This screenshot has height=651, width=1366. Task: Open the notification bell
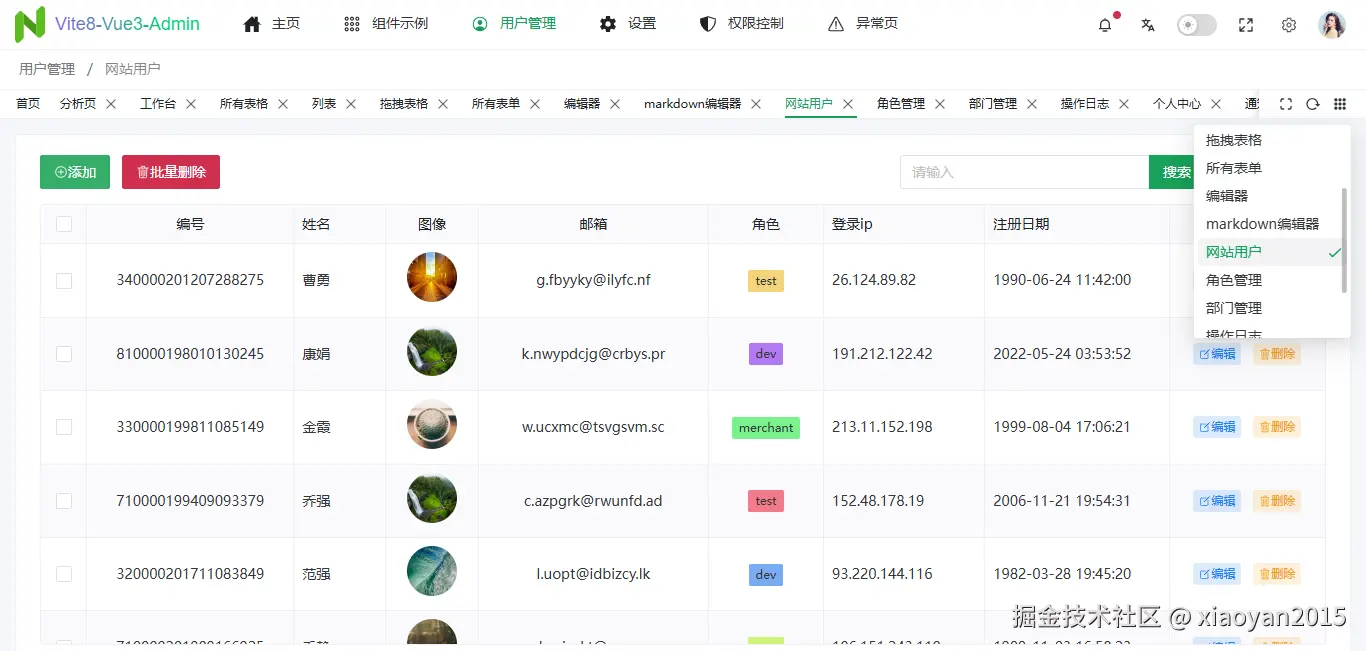pyautogui.click(x=1105, y=25)
